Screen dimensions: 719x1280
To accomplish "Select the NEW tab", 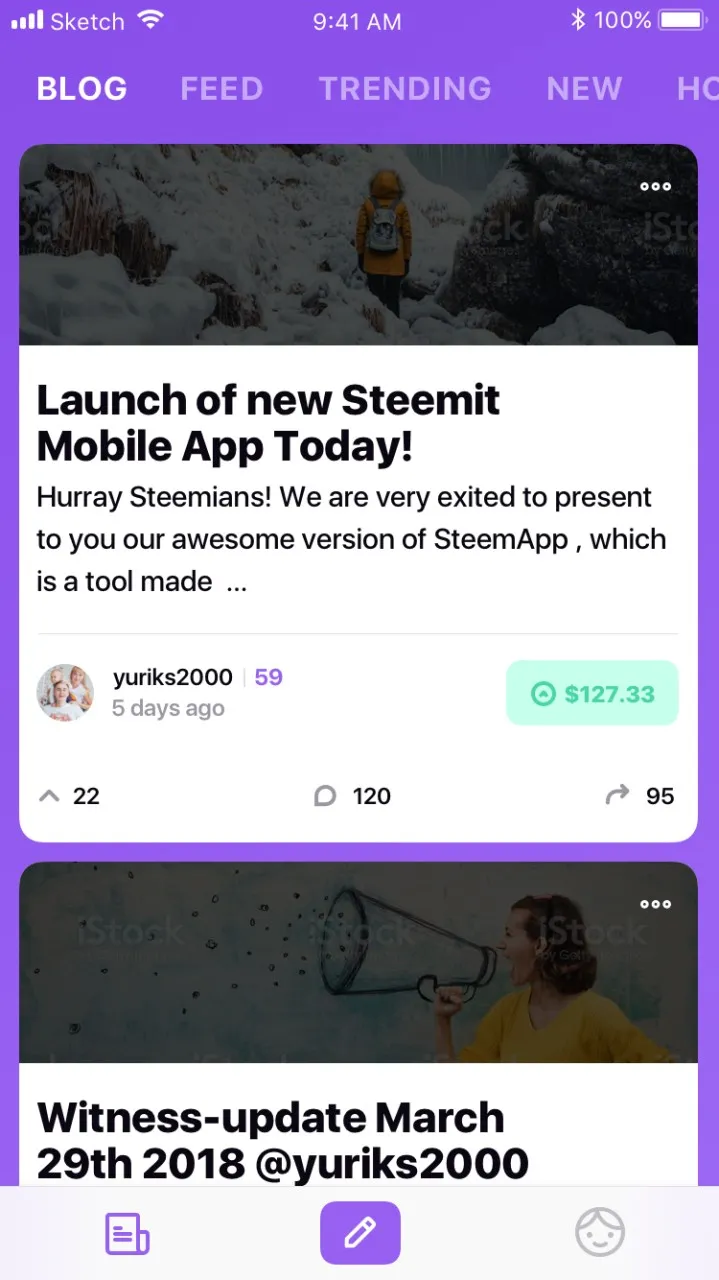I will point(584,89).
